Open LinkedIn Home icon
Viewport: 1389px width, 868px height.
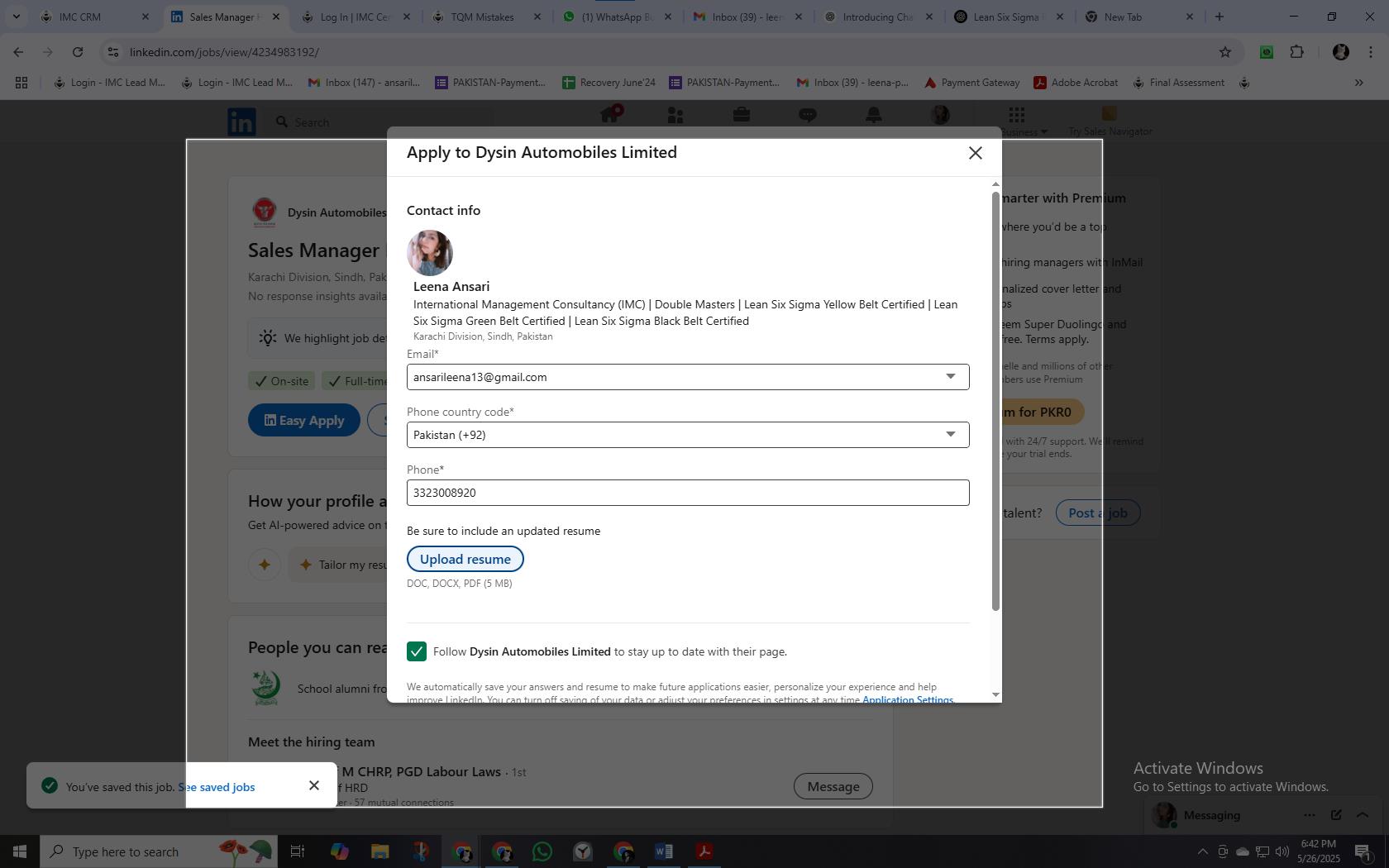[610, 116]
